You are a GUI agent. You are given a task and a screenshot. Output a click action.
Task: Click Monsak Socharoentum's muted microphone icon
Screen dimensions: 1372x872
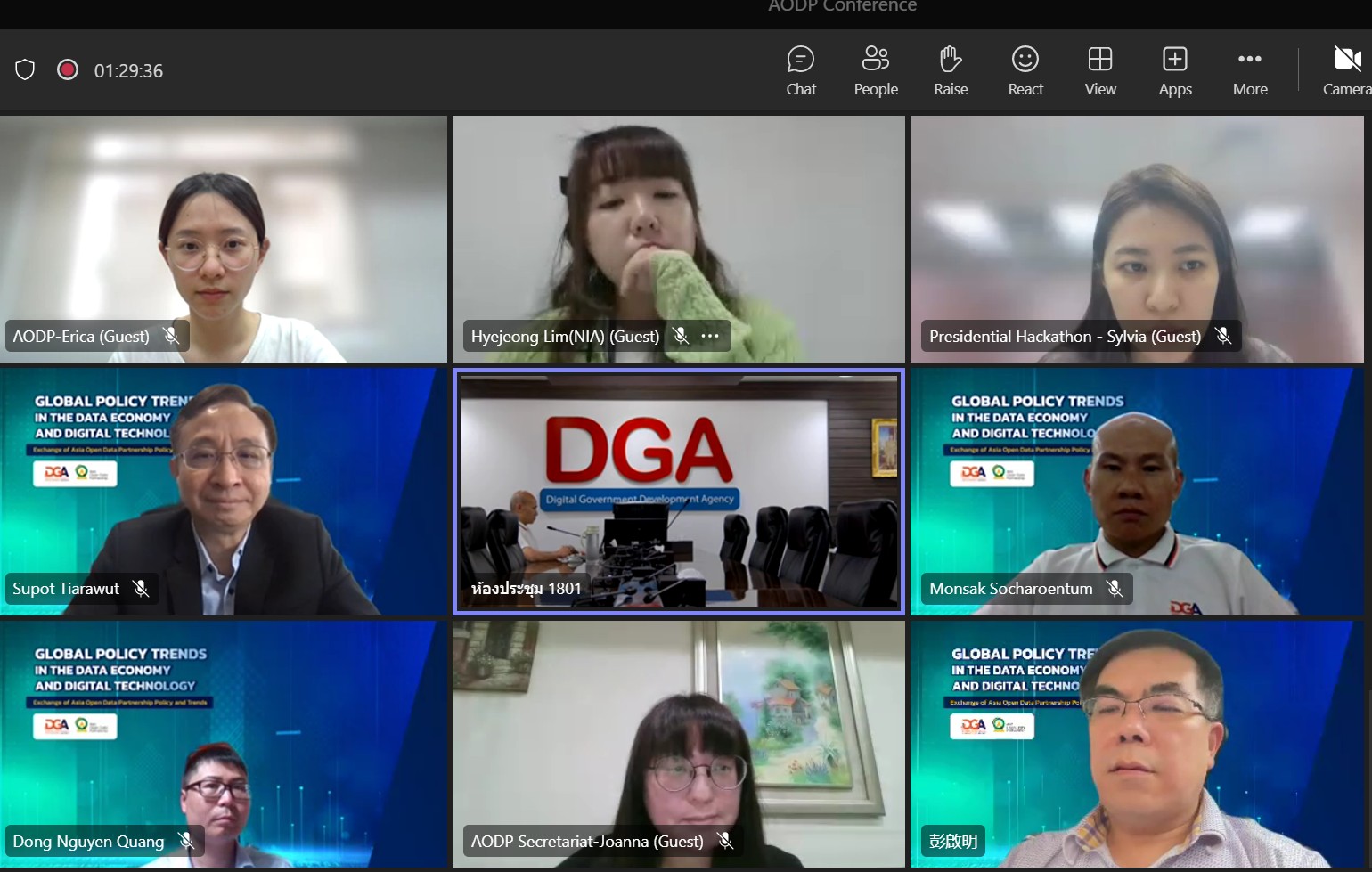tap(1115, 588)
